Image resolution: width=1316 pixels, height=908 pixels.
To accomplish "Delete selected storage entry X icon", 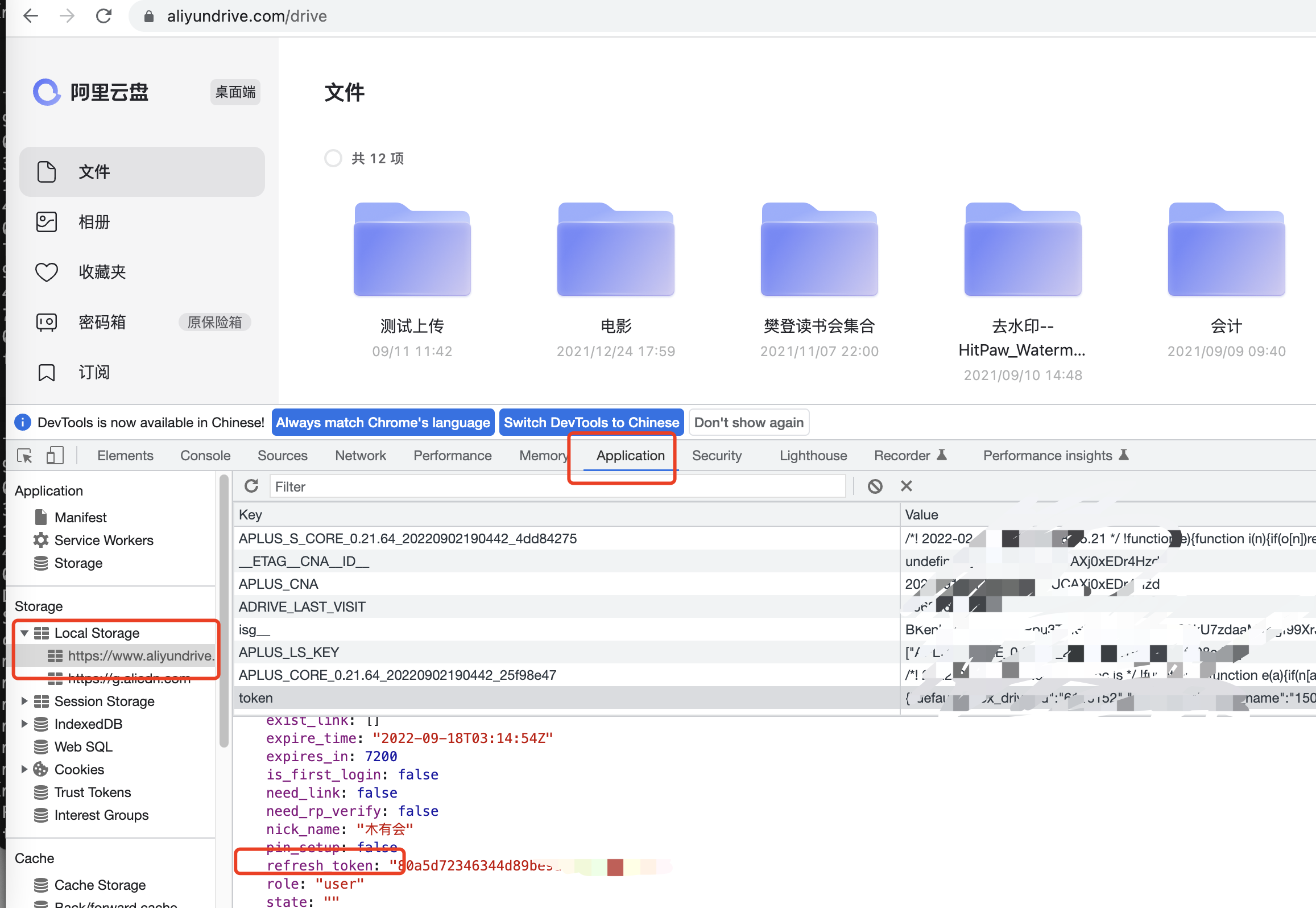I will 907,486.
